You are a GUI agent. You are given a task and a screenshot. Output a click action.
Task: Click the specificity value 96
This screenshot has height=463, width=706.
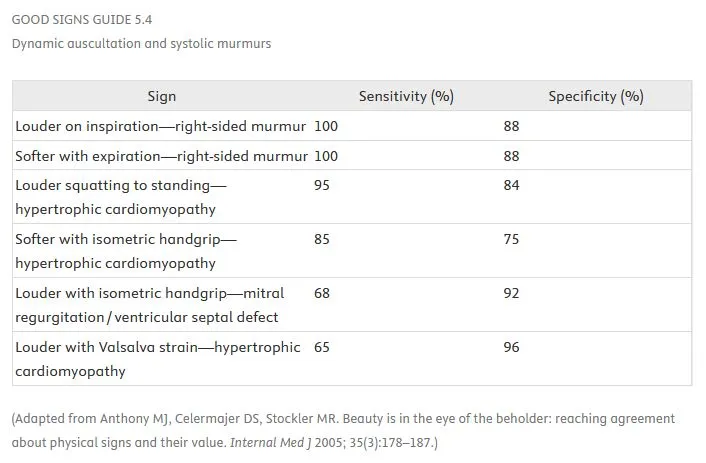(x=512, y=348)
